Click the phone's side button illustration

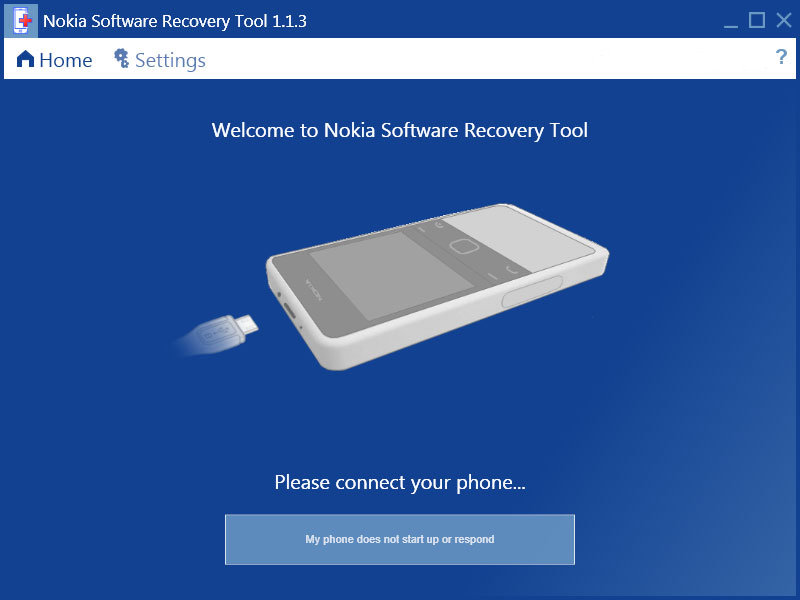(x=532, y=291)
